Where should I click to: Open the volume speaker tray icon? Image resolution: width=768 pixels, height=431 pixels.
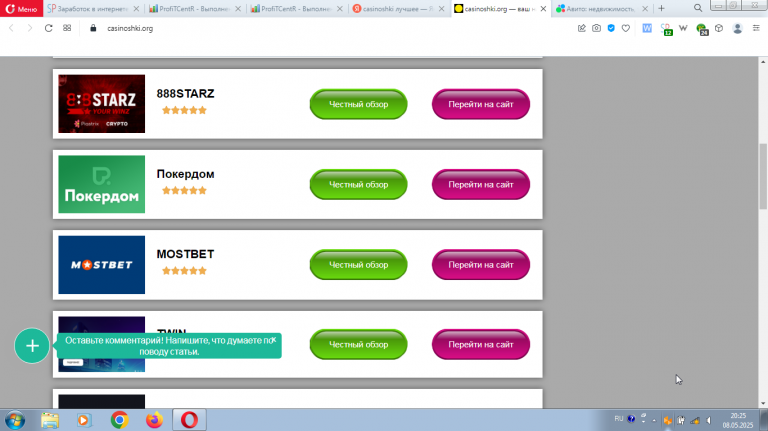pyautogui.click(x=709, y=420)
